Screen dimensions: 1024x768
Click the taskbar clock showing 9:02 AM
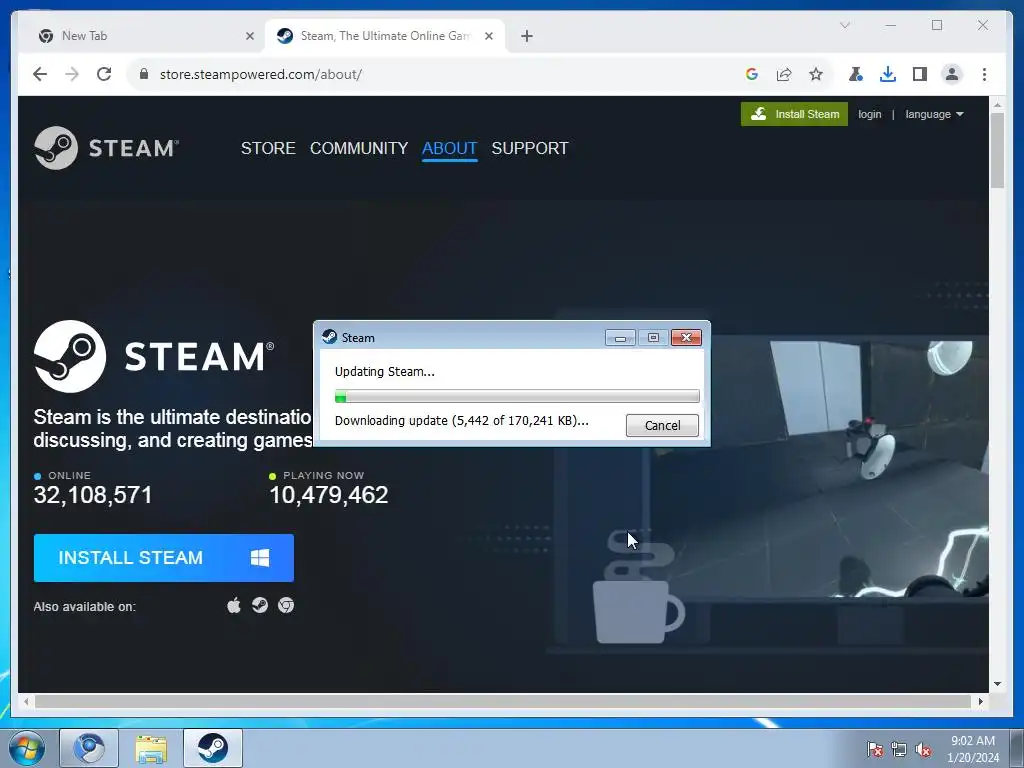point(973,749)
